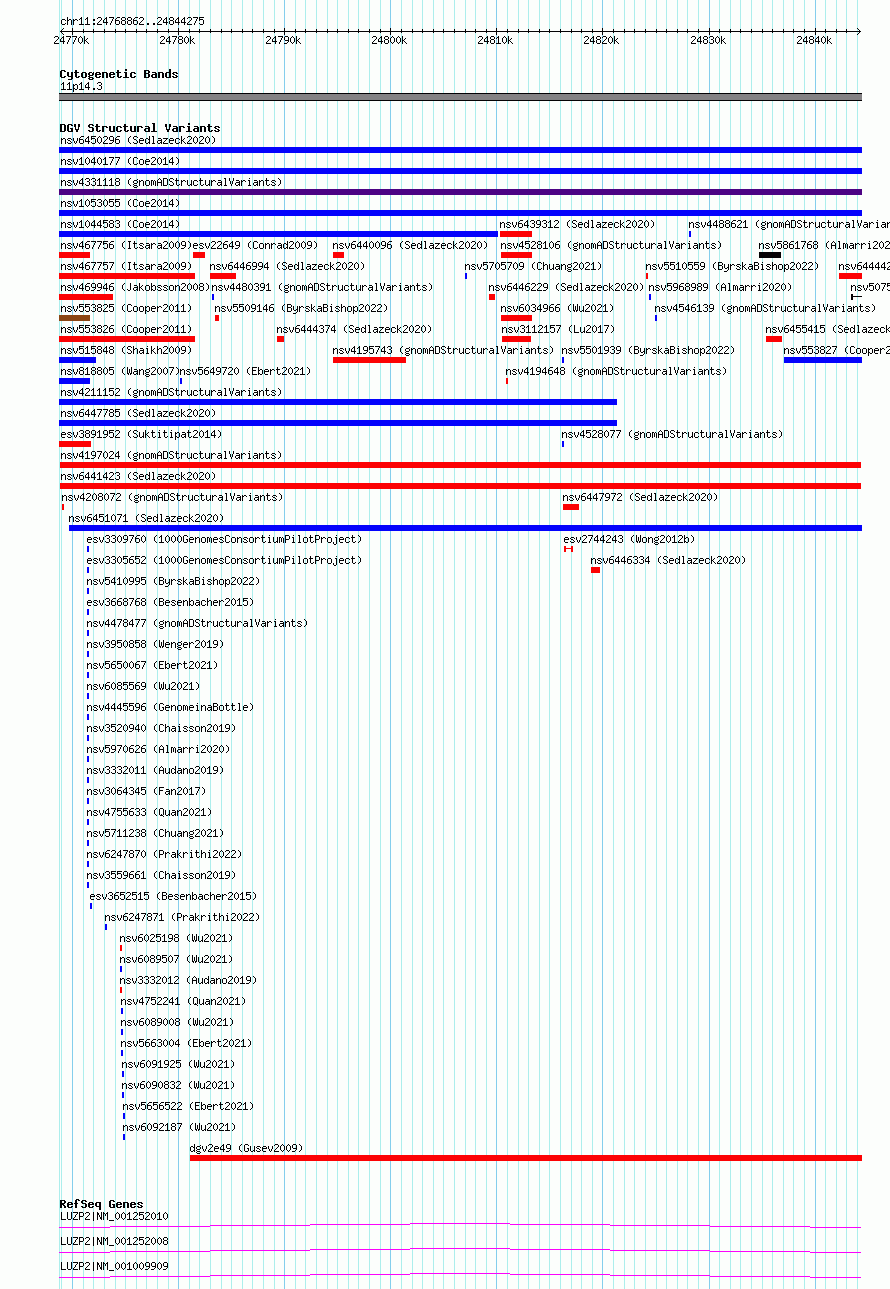Click LUZP2|NM_001252008 RefSeq gene label
This screenshot has width=890, height=1289.
[x=114, y=1241]
